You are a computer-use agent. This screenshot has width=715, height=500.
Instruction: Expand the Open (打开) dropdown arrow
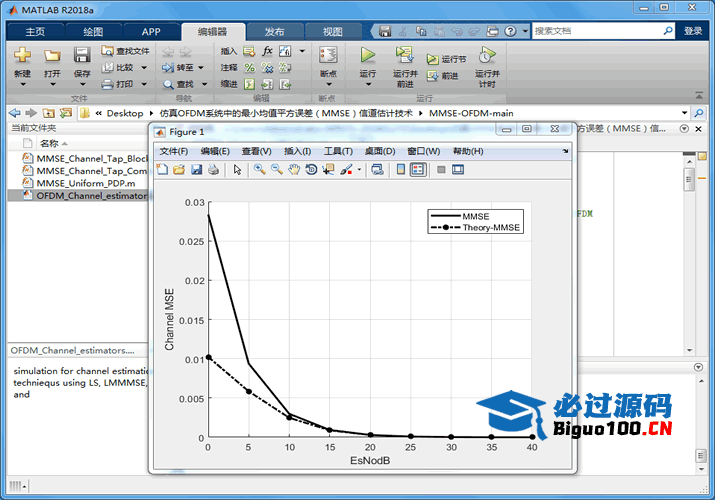tap(52, 84)
